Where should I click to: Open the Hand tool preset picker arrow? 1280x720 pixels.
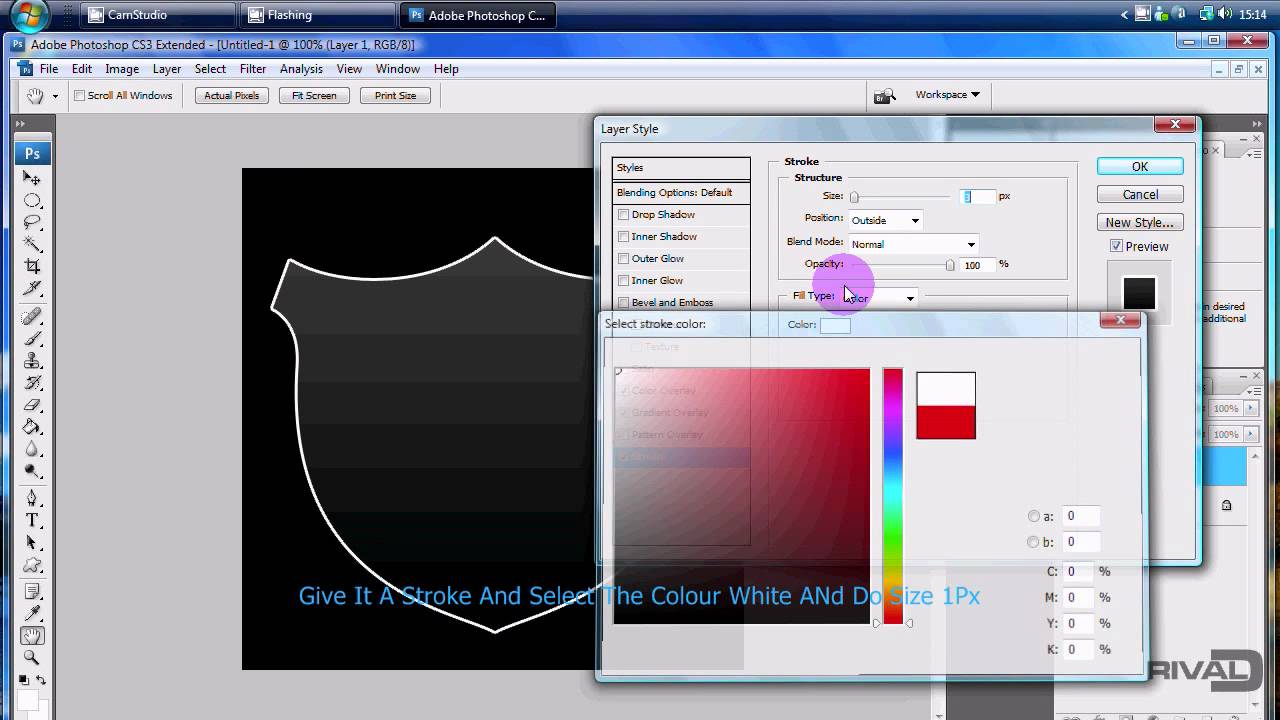[x=54, y=96]
